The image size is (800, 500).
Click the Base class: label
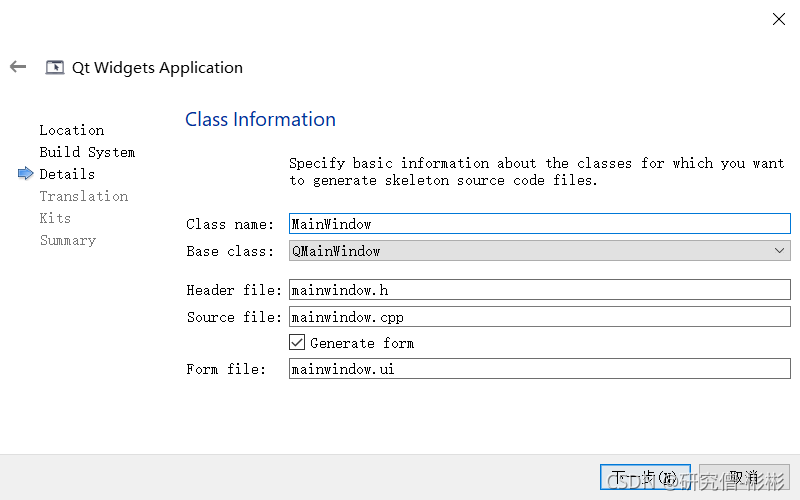pos(230,251)
